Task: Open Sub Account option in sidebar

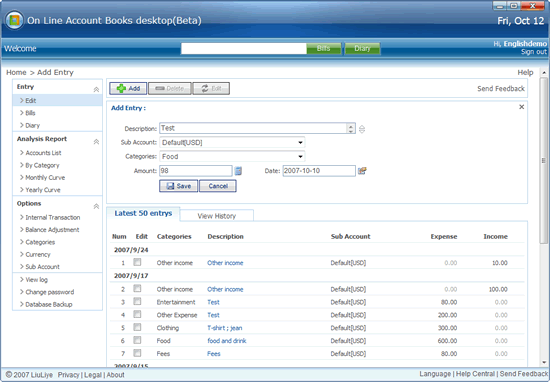Action: point(42,267)
